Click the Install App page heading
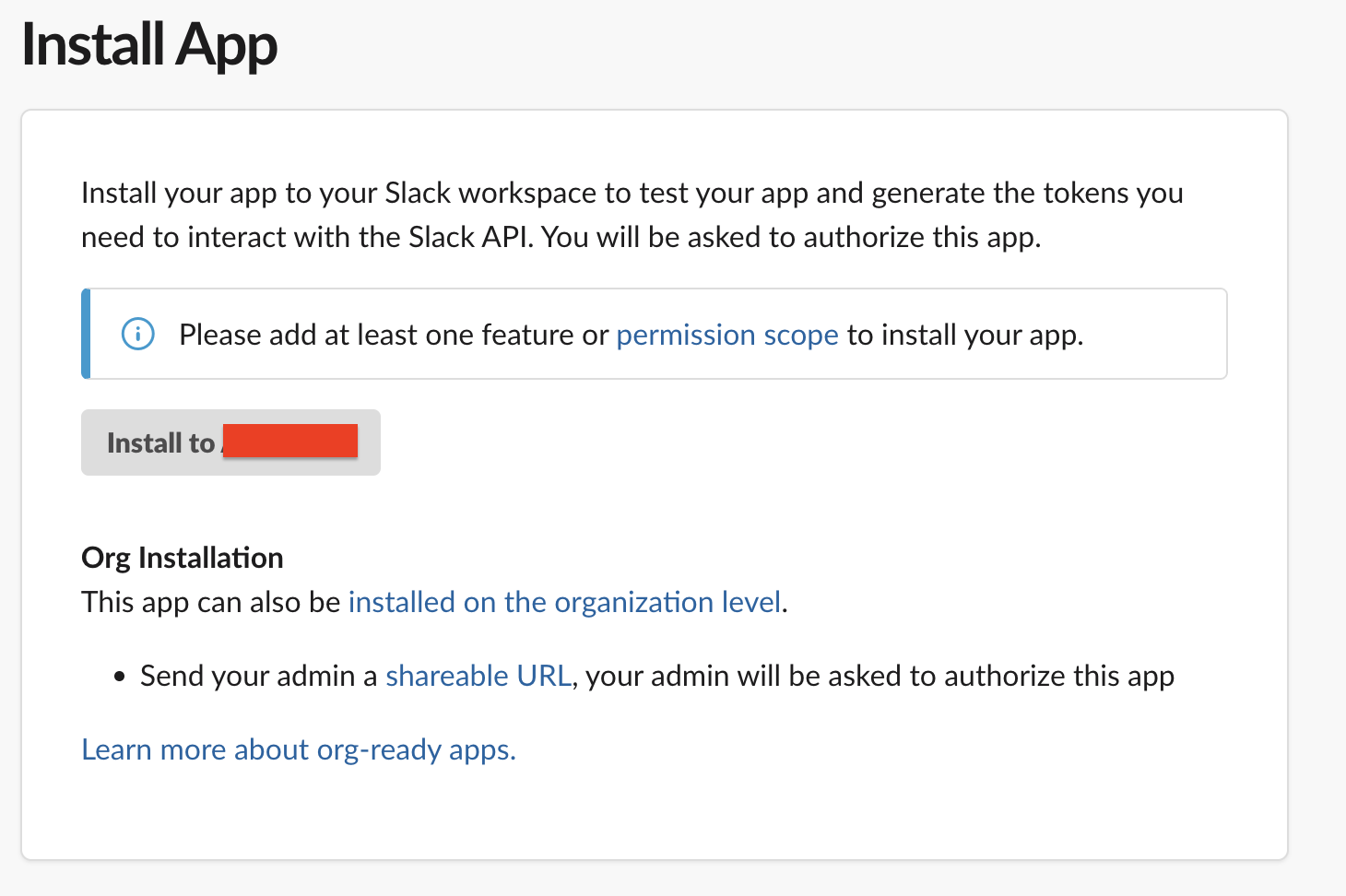This screenshot has width=1346, height=896. point(149,44)
